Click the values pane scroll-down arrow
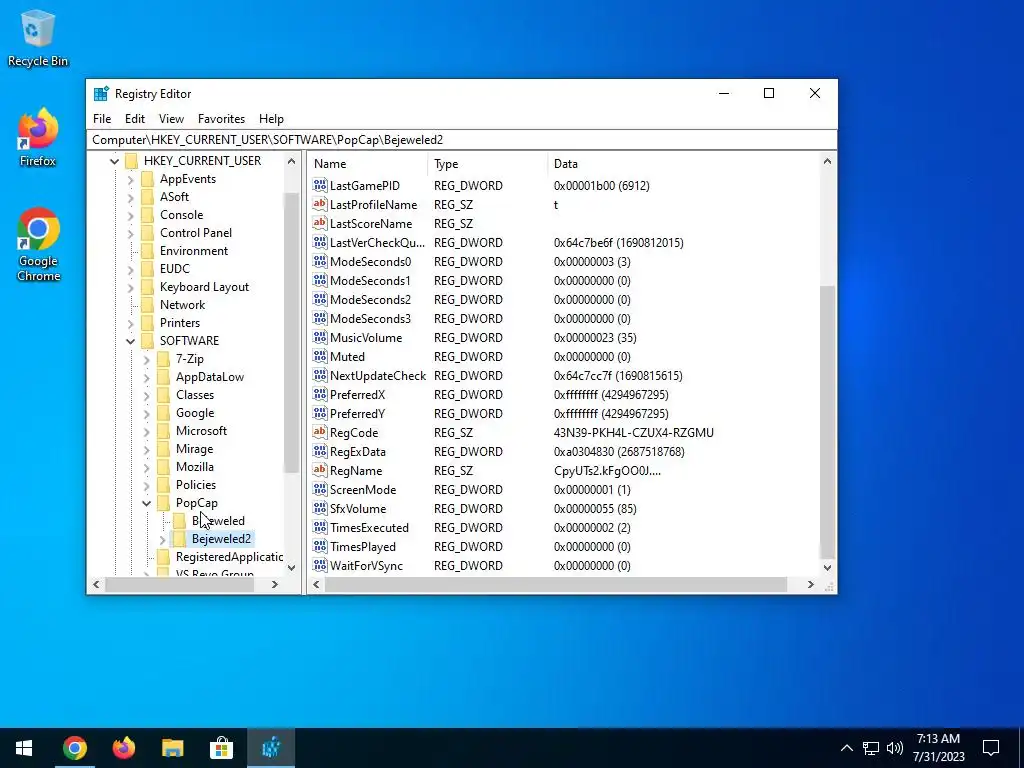Image resolution: width=1024 pixels, height=768 pixels. [827, 568]
